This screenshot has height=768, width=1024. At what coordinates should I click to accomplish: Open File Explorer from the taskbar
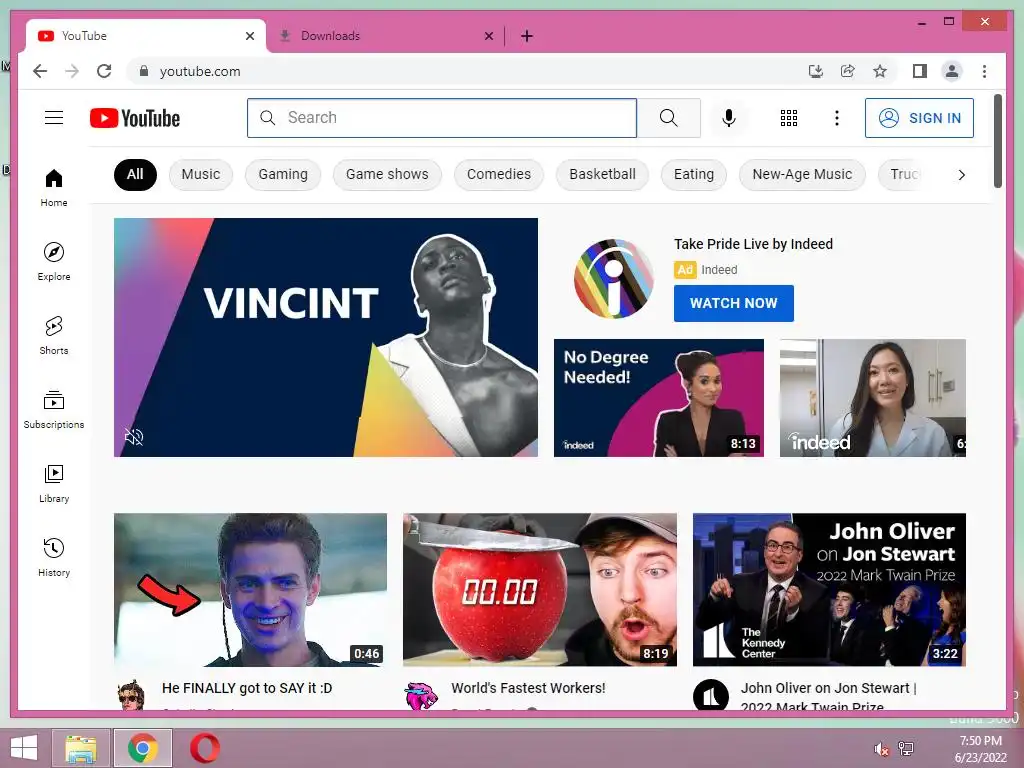click(x=81, y=748)
